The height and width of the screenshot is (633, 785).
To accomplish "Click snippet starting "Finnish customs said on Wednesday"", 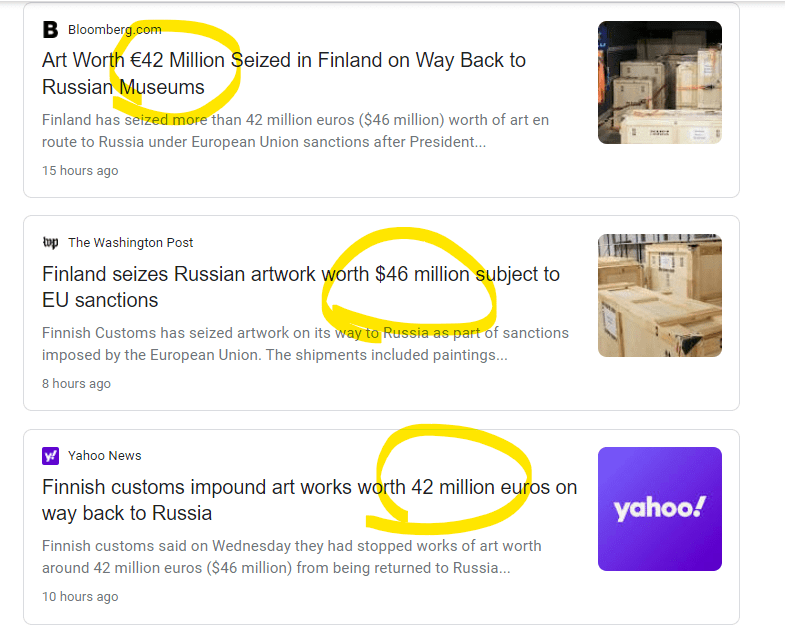I will (x=291, y=557).
